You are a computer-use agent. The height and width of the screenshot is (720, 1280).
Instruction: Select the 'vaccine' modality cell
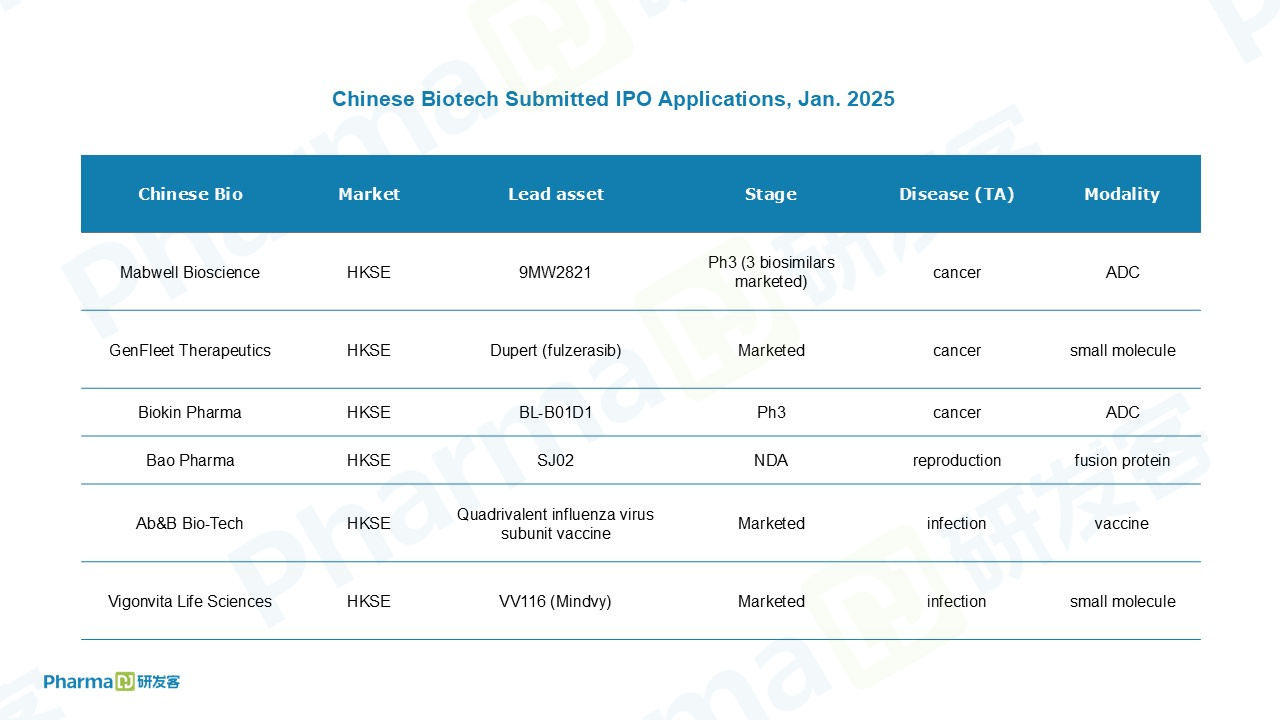1122,523
